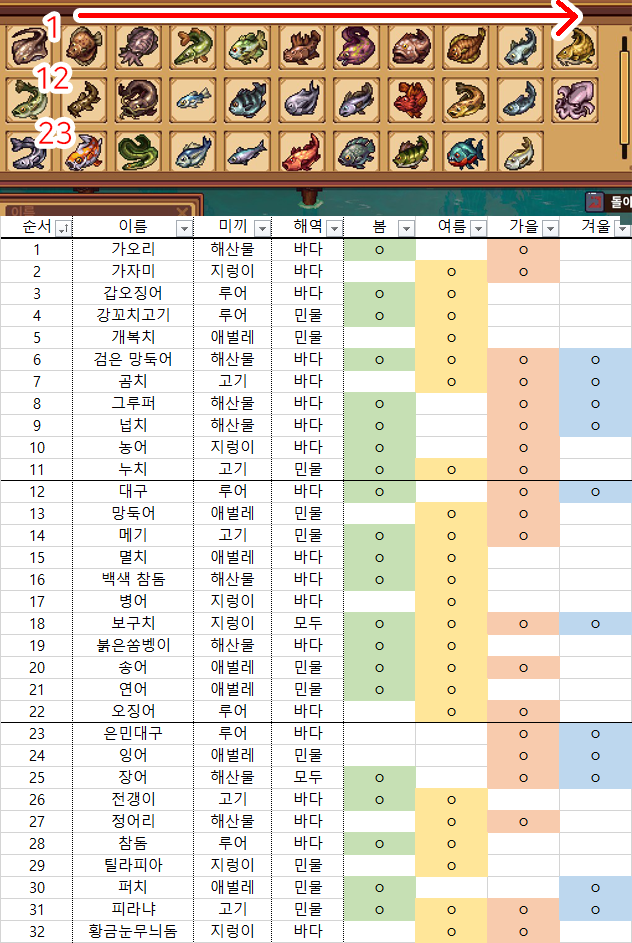Select the blue-gray 농어 sea bass icon
This screenshot has height=943, width=632.
[521, 46]
